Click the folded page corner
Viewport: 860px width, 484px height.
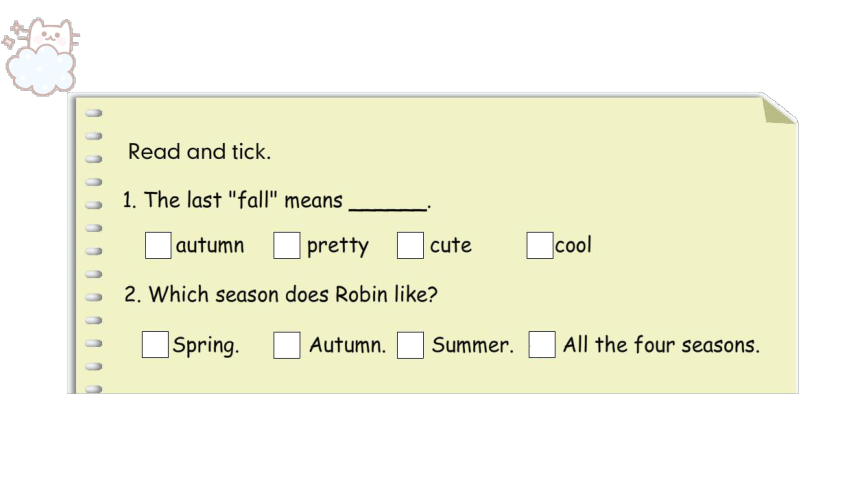[778, 109]
